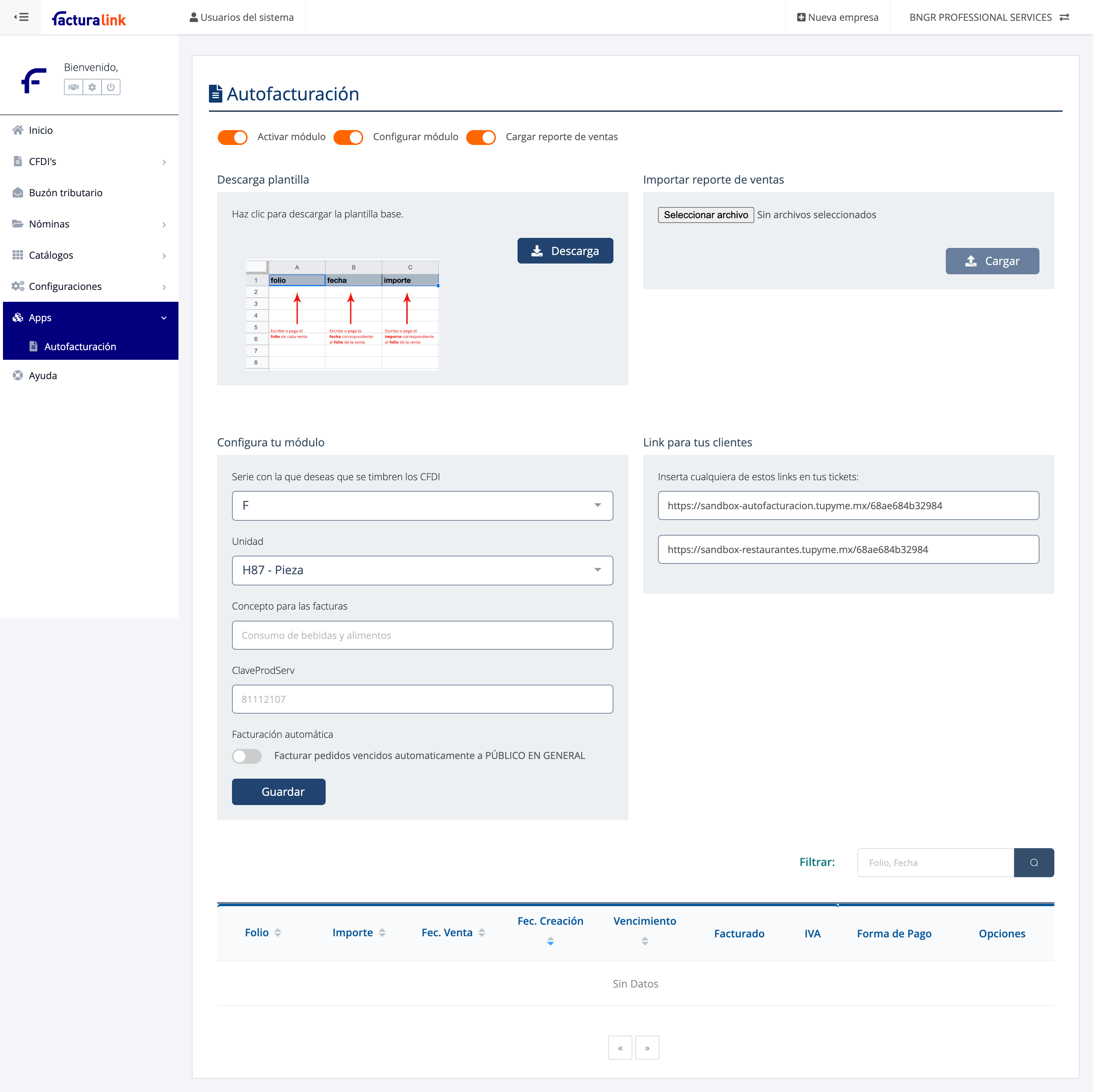
Task: Switch off the Cargar reporte de ventas toggle
Action: click(x=480, y=137)
